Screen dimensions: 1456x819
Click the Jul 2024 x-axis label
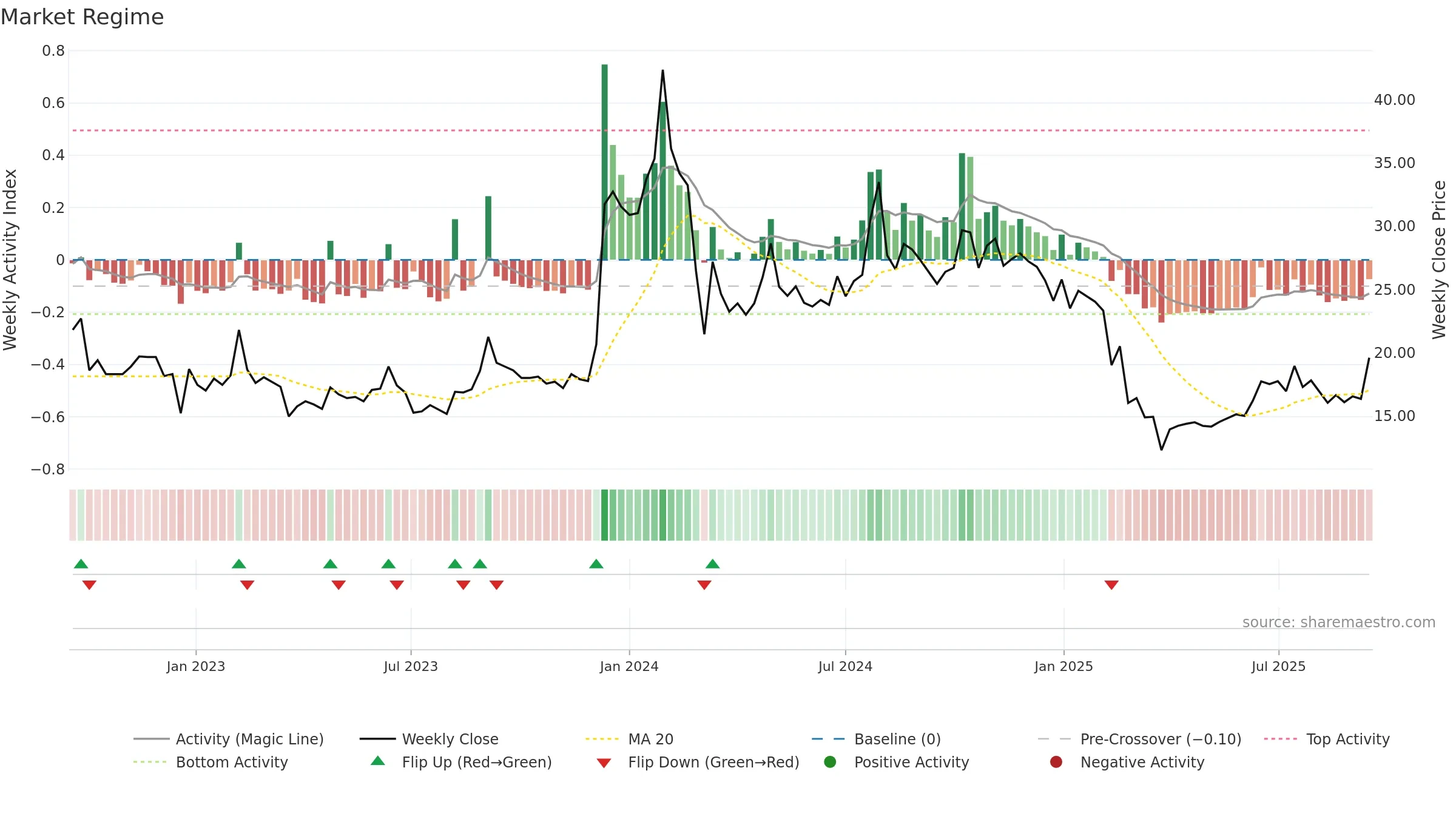[x=845, y=666]
